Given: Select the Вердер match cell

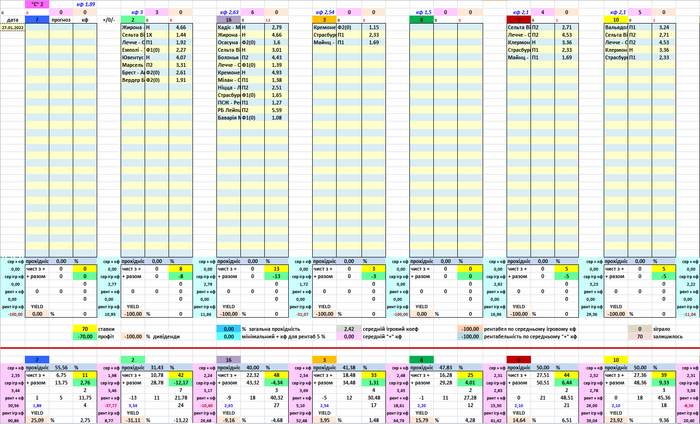Looking at the screenshot, I should [x=133, y=80].
